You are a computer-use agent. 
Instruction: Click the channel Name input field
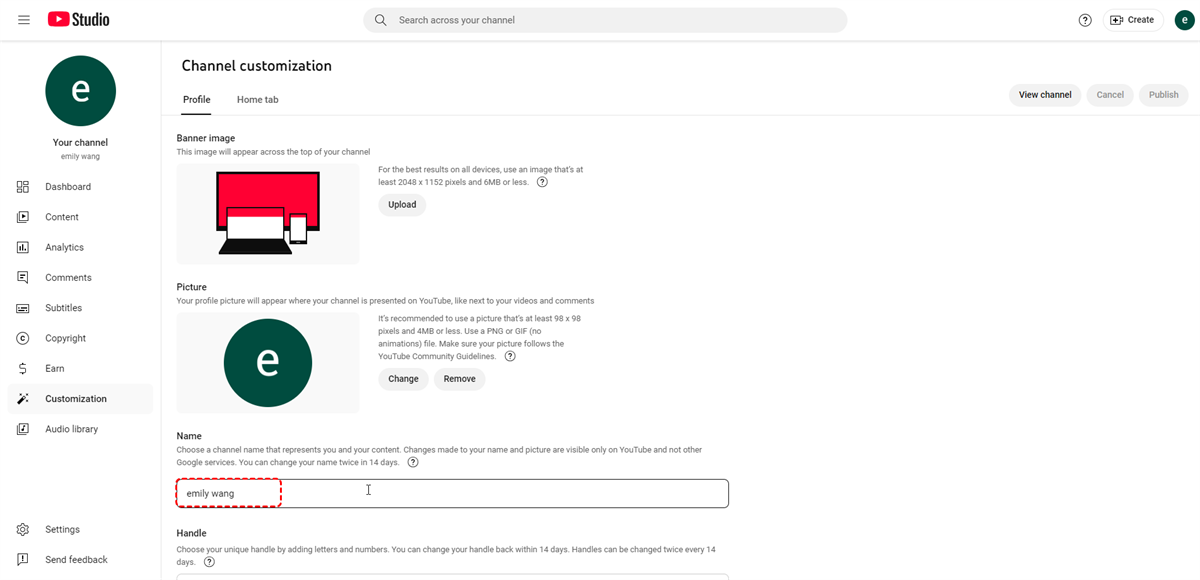[x=452, y=493]
